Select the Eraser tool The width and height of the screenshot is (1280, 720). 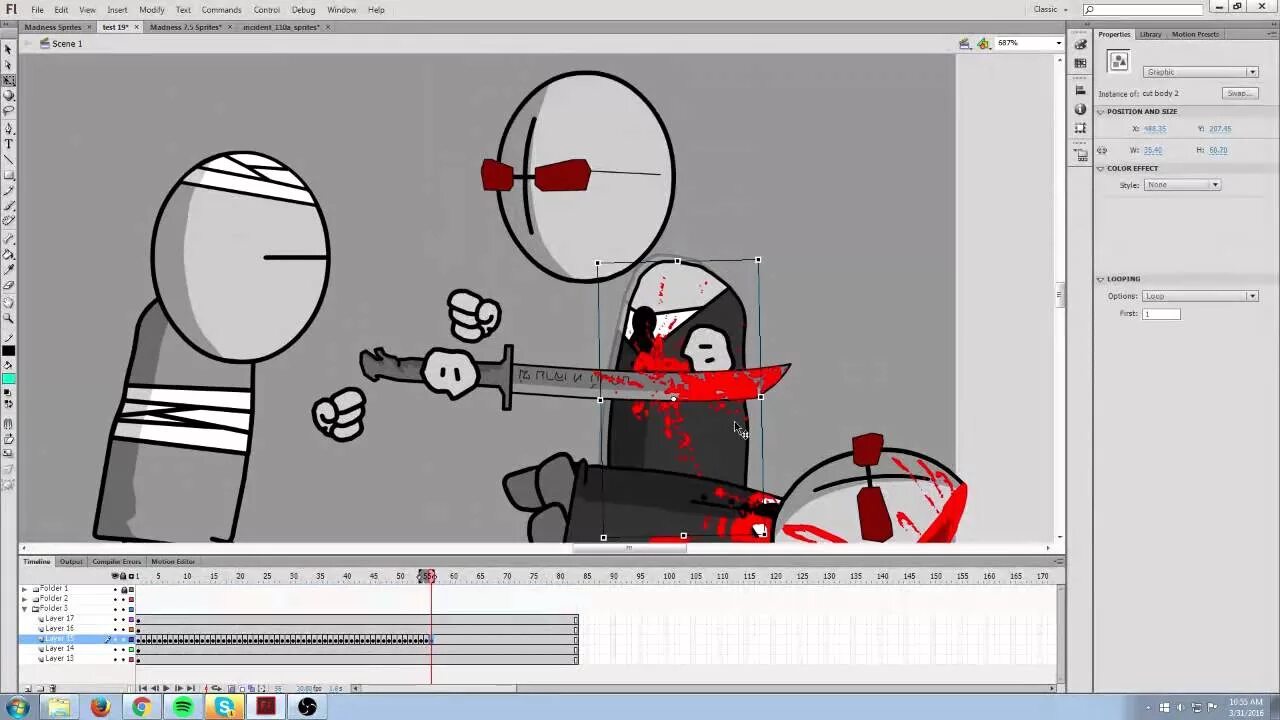[x=8, y=286]
